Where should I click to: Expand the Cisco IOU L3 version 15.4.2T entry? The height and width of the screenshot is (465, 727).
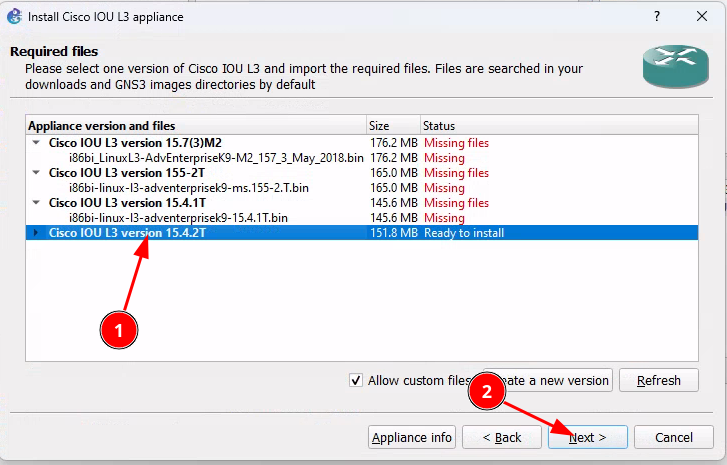[x=37, y=233]
